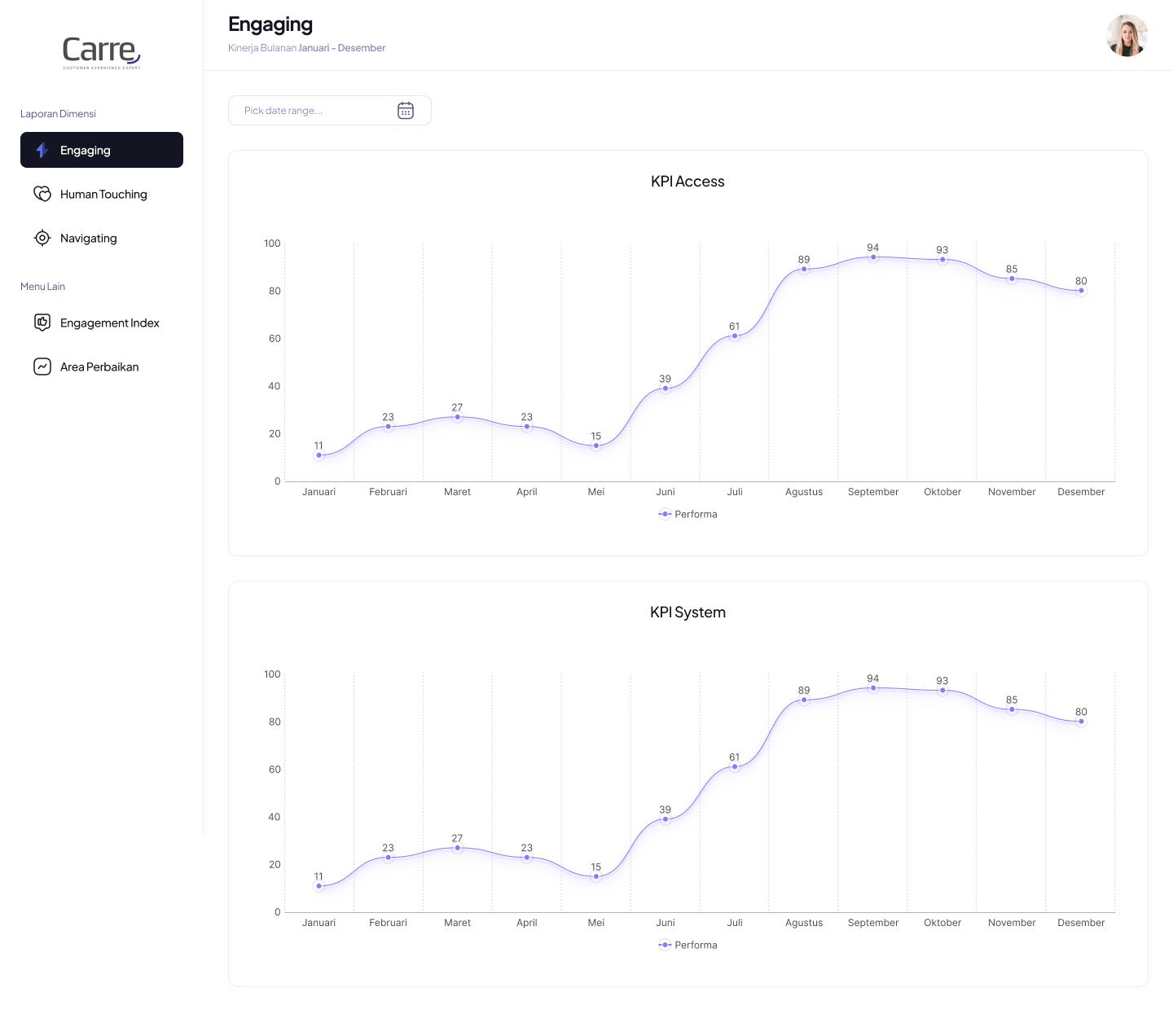The width and height of the screenshot is (1173, 1036).
Task: Go to the Navigating menu item
Action: (89, 238)
